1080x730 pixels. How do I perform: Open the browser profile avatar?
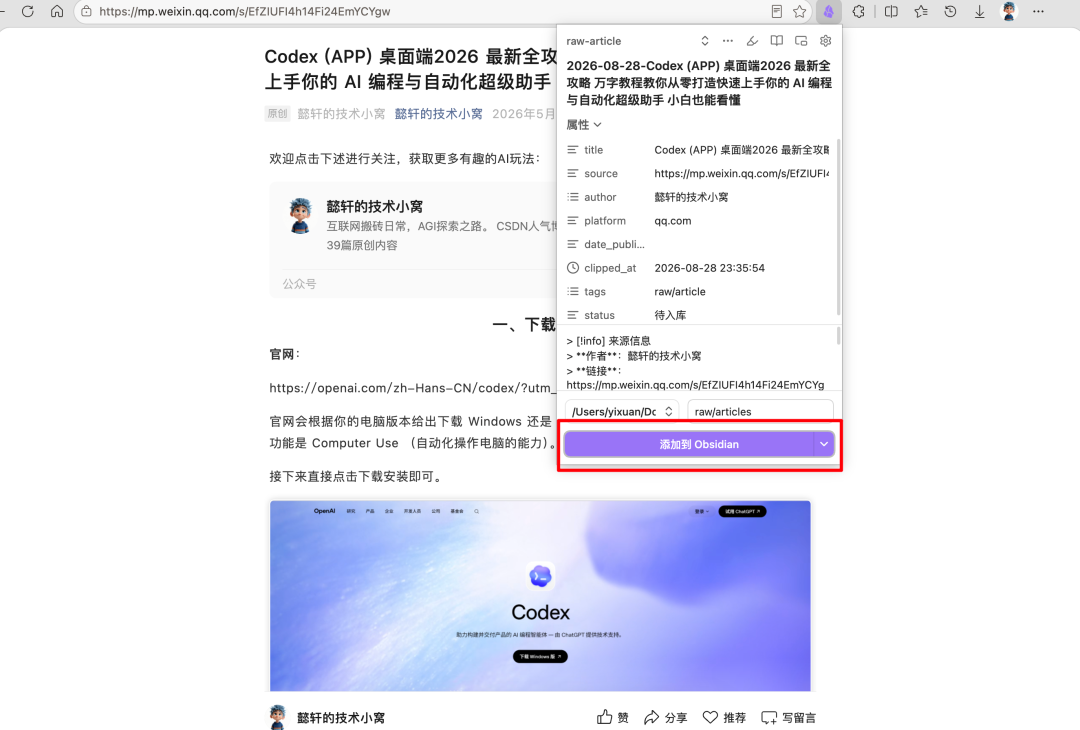pos(1009,11)
